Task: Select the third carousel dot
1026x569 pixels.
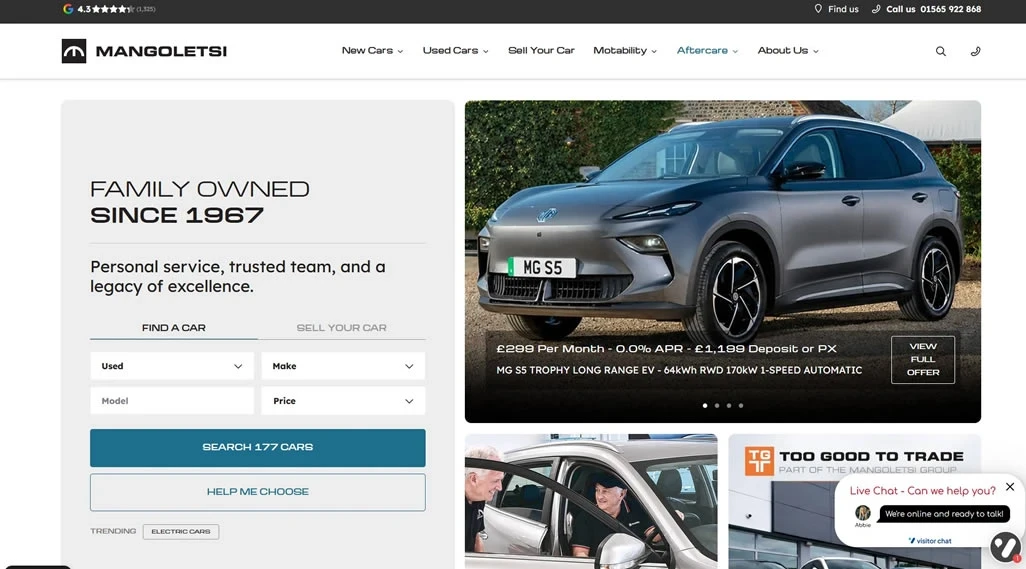Action: click(x=729, y=405)
